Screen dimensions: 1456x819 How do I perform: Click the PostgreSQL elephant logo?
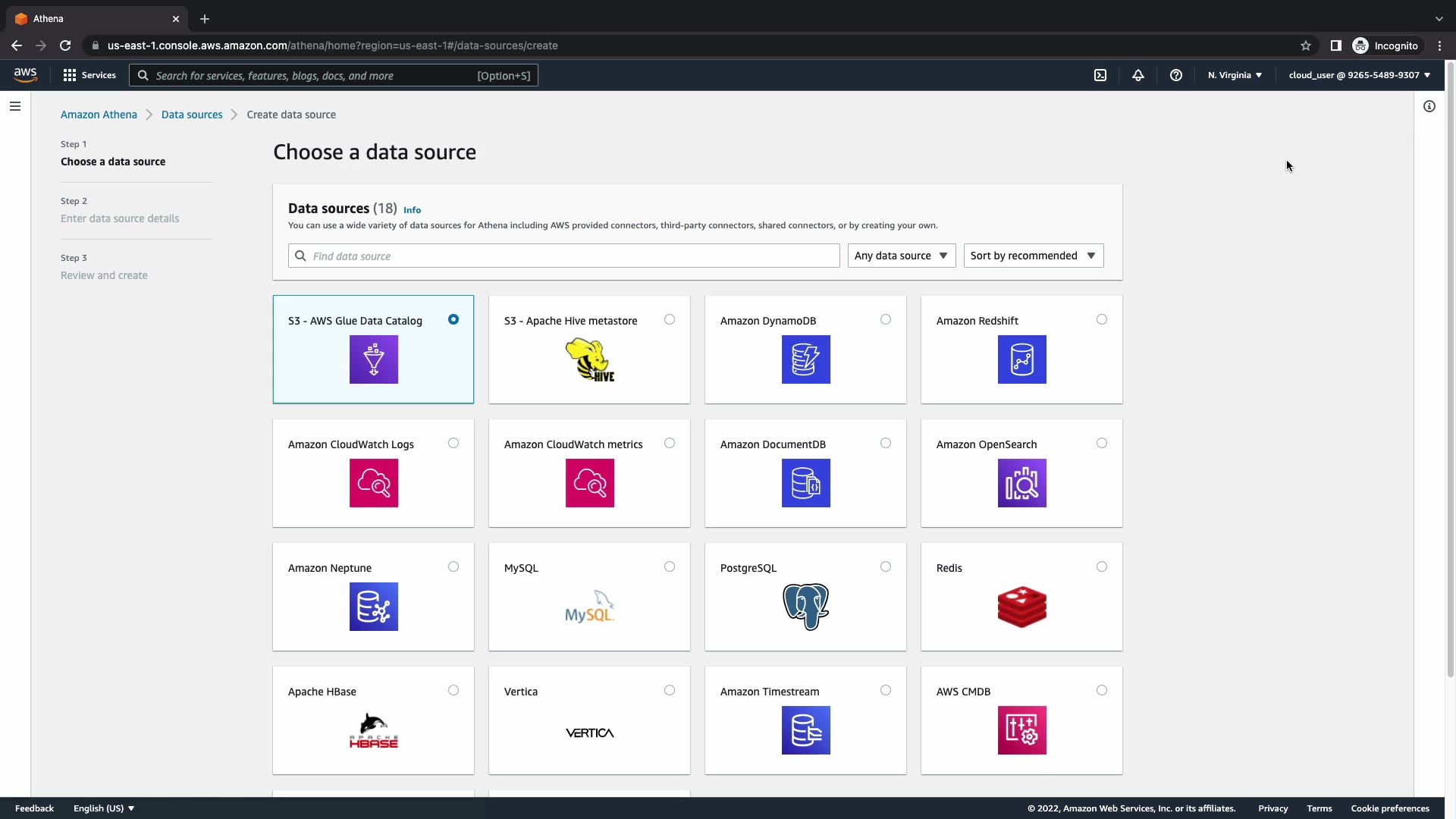point(805,607)
